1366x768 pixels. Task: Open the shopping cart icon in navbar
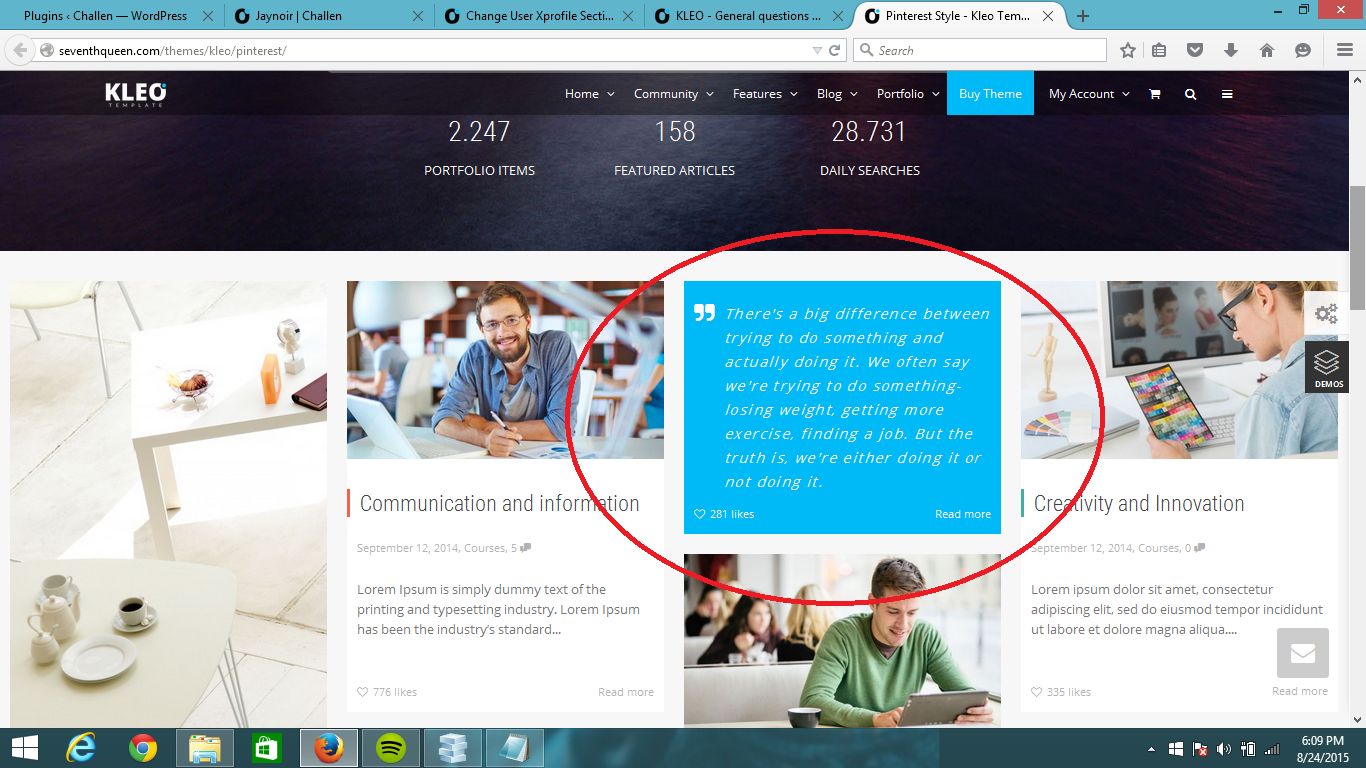[x=1155, y=94]
